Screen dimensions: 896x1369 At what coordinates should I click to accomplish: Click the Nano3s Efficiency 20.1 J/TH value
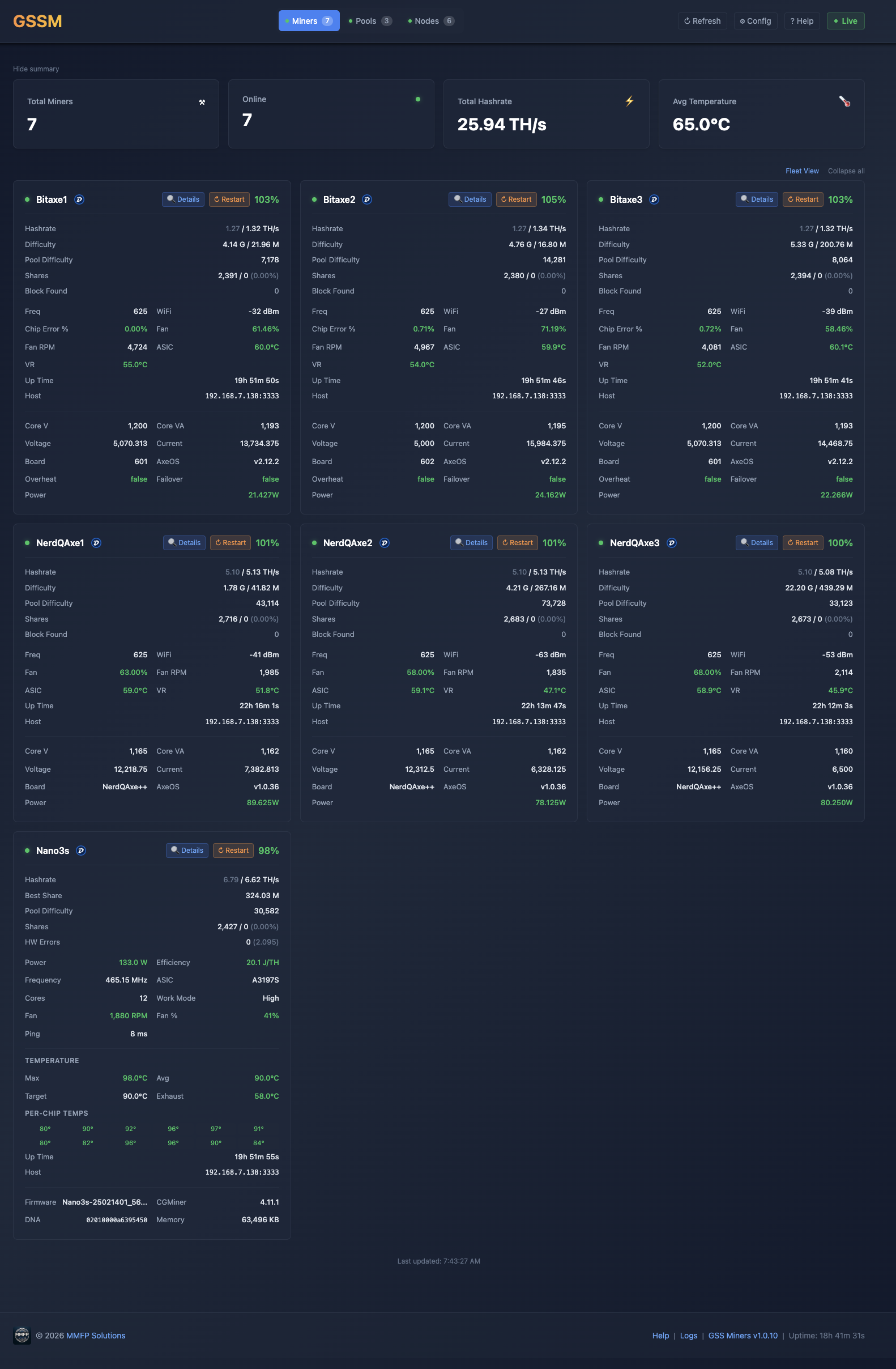pyautogui.click(x=262, y=962)
